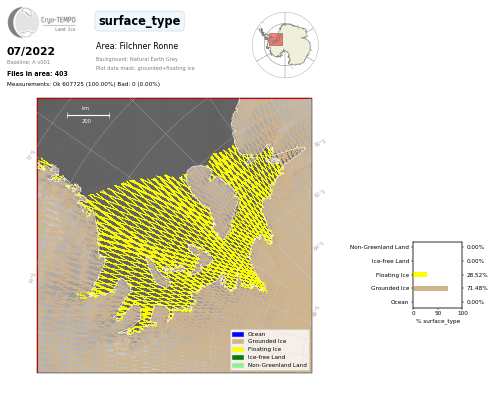Click the Antarctica locator inset map
This screenshot has width=492, height=410.
[285, 45]
